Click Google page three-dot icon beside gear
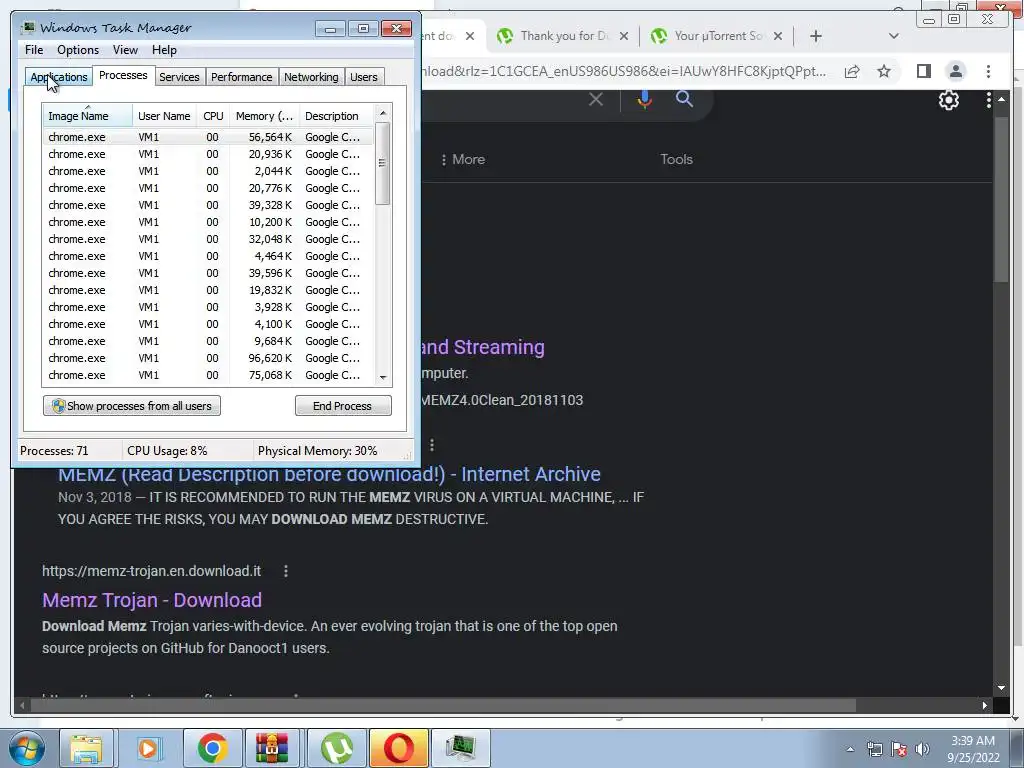The image size is (1024, 768). (988, 100)
